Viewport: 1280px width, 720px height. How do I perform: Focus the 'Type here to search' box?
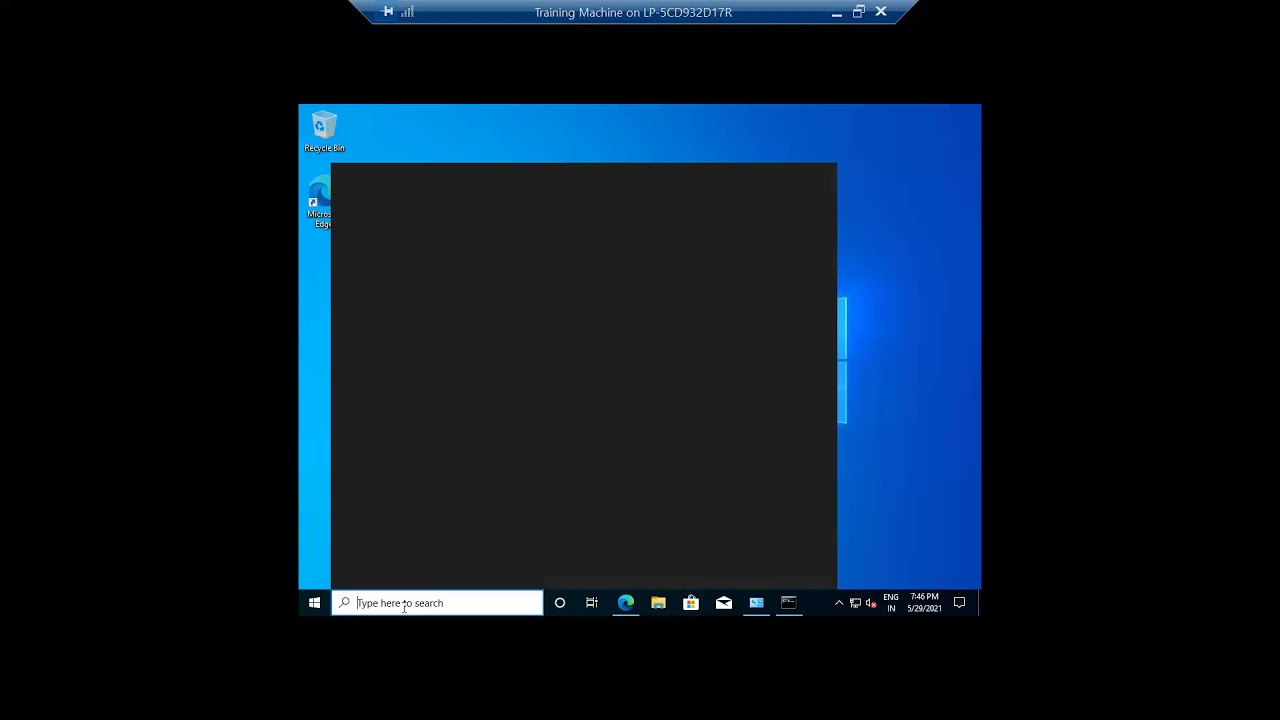click(x=437, y=603)
